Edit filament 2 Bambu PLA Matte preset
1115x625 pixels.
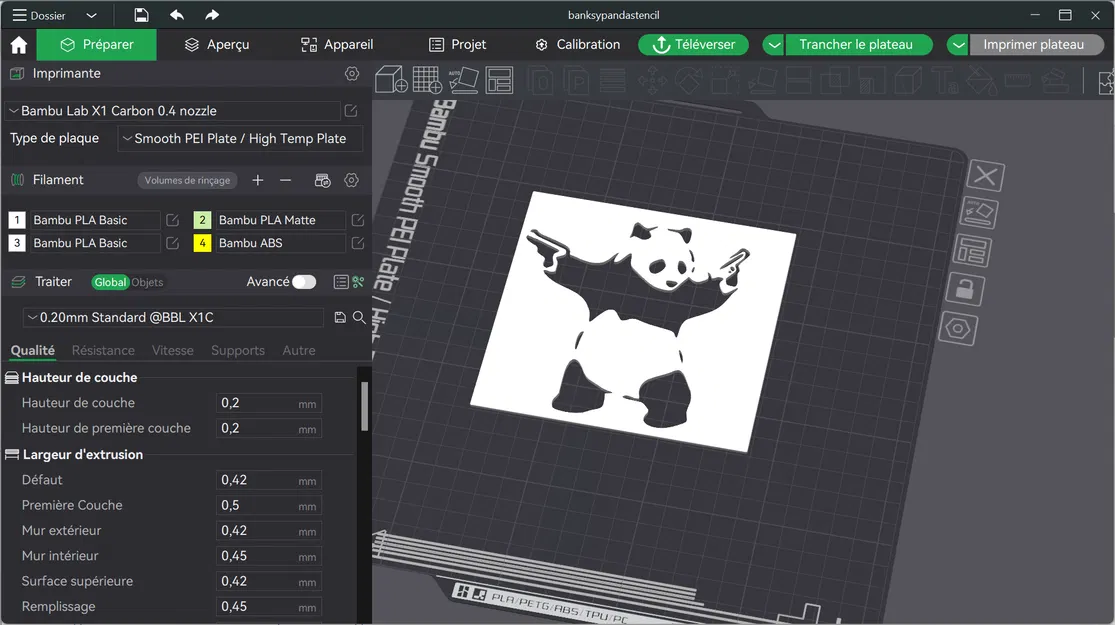pyautogui.click(x=358, y=220)
